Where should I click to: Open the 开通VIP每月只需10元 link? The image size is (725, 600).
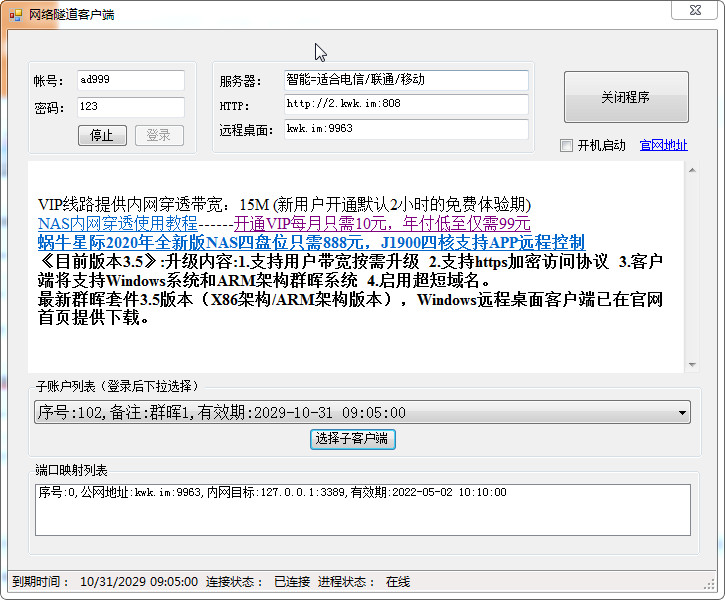[x=382, y=223]
